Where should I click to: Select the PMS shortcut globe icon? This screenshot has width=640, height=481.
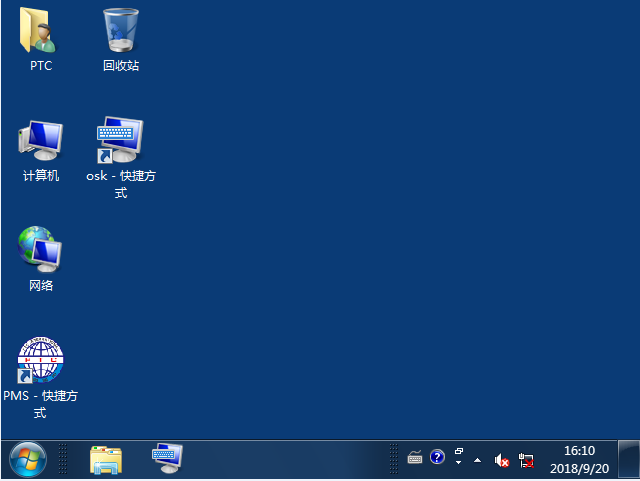[40, 360]
